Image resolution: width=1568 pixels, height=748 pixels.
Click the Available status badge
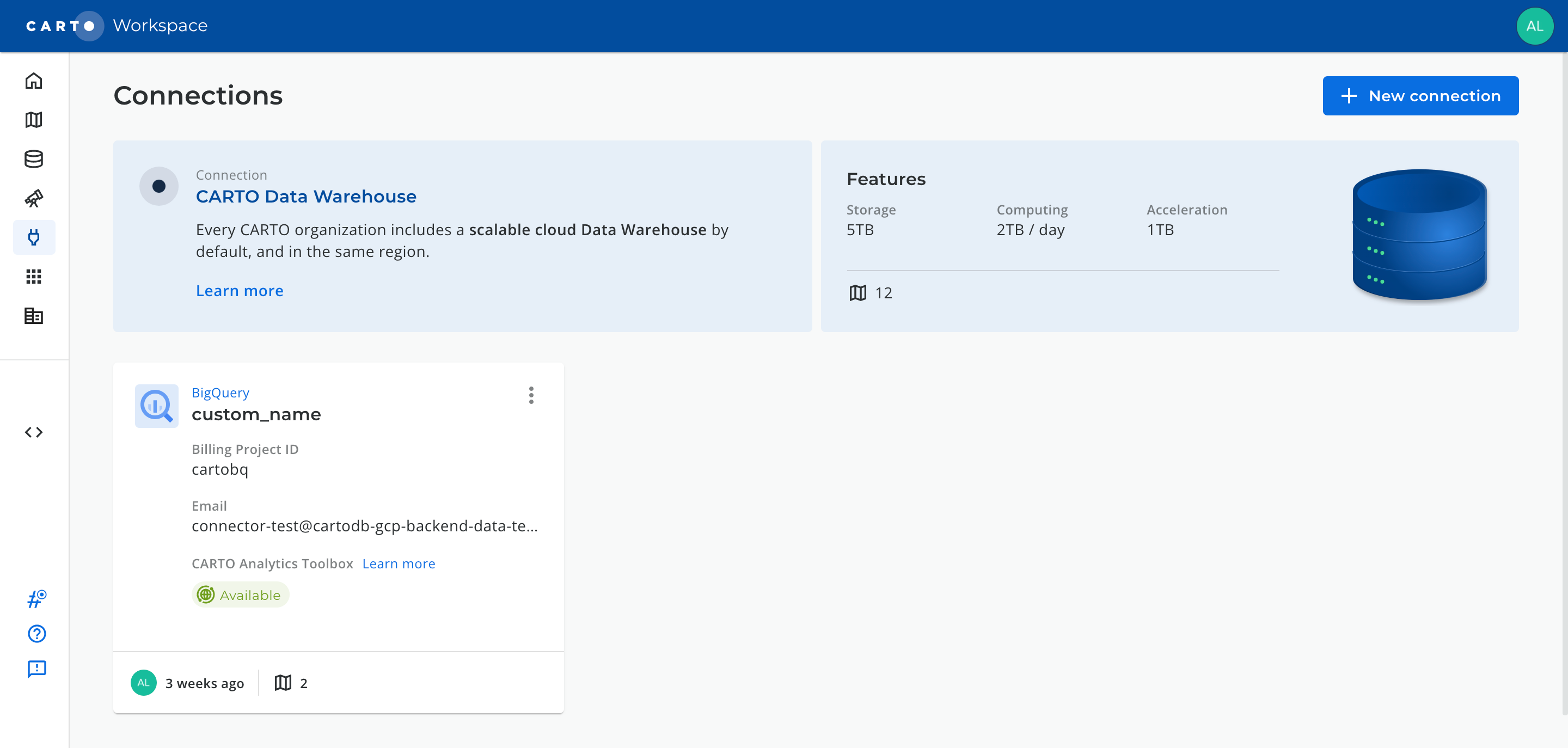tap(241, 594)
